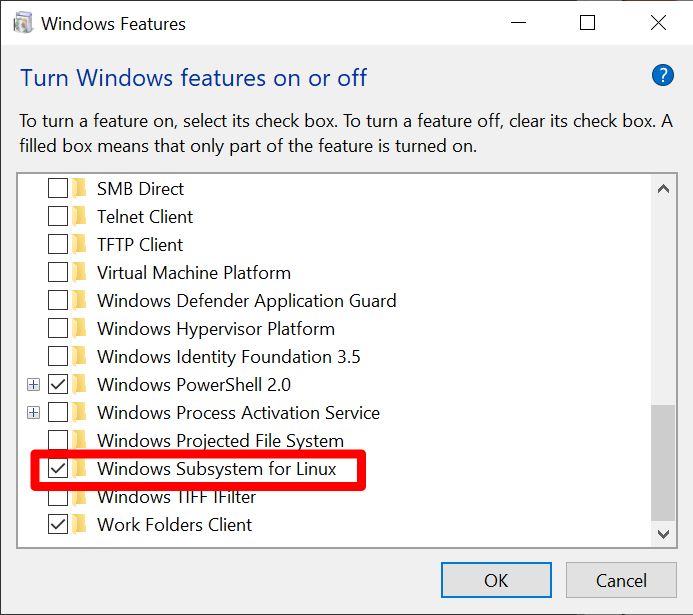693x615 pixels.
Task: Click the Cancel button
Action: (621, 580)
